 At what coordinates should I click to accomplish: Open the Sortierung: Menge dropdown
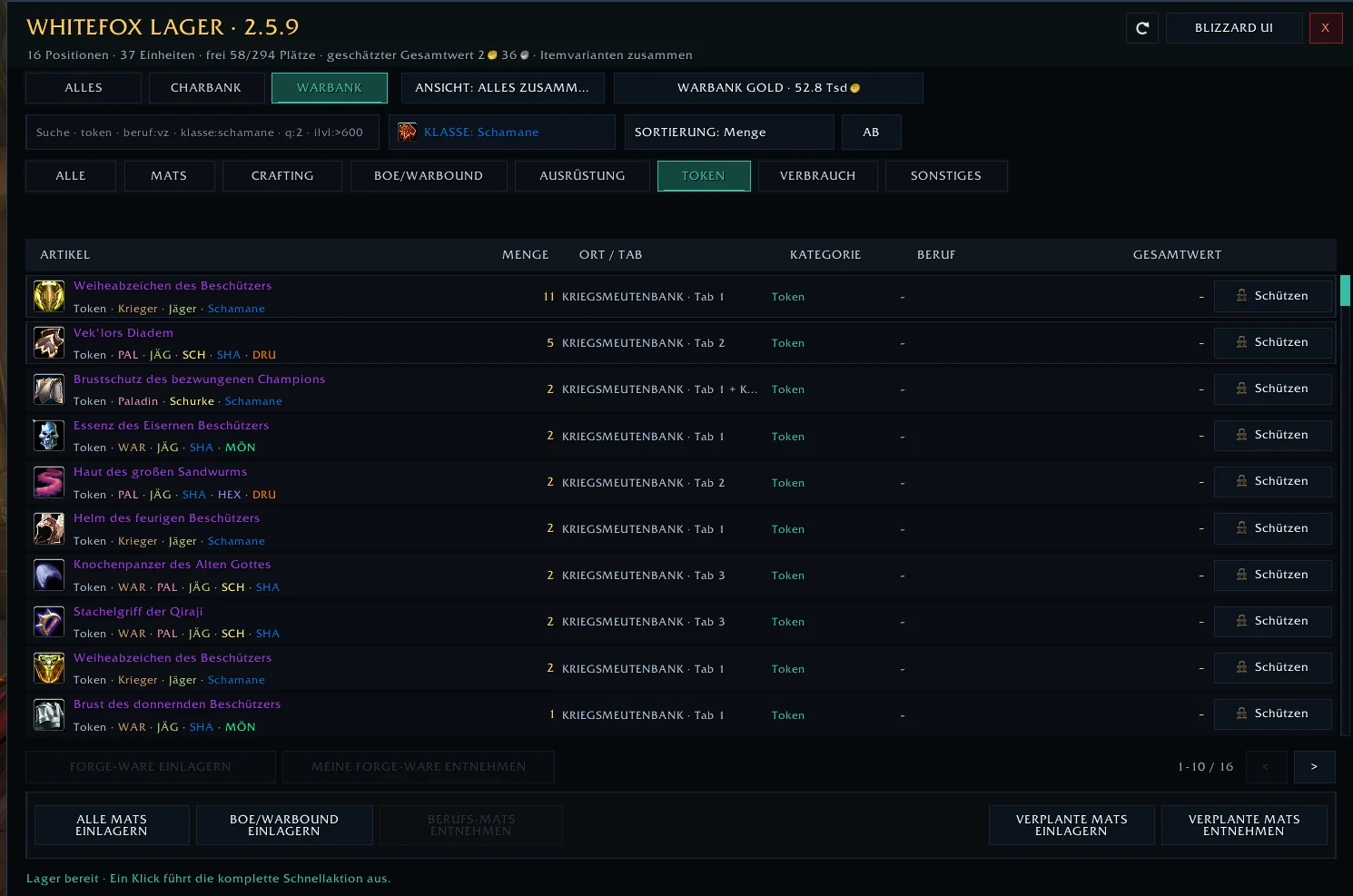pyautogui.click(x=729, y=132)
